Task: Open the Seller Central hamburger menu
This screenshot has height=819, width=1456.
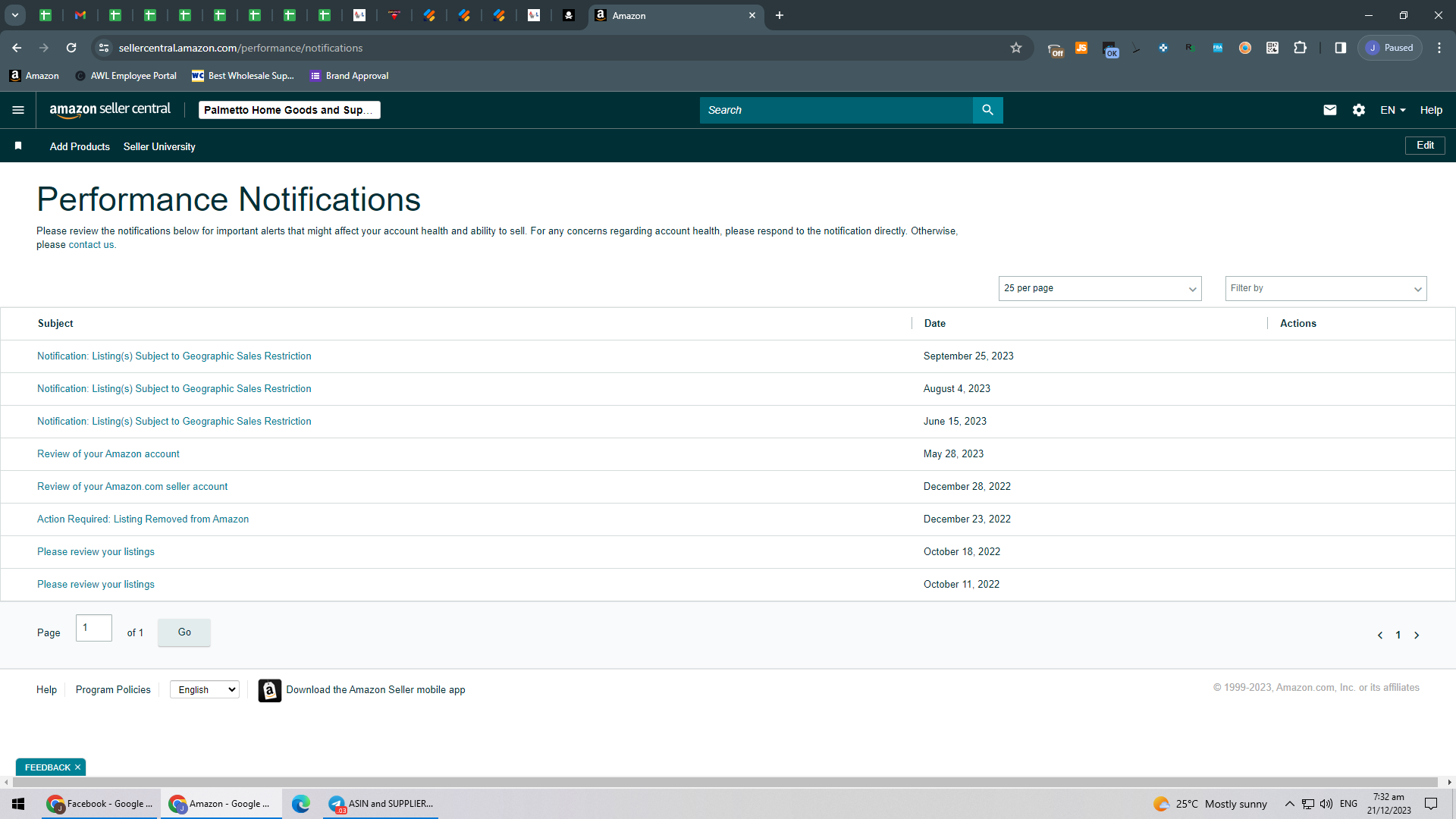Action: pos(18,110)
